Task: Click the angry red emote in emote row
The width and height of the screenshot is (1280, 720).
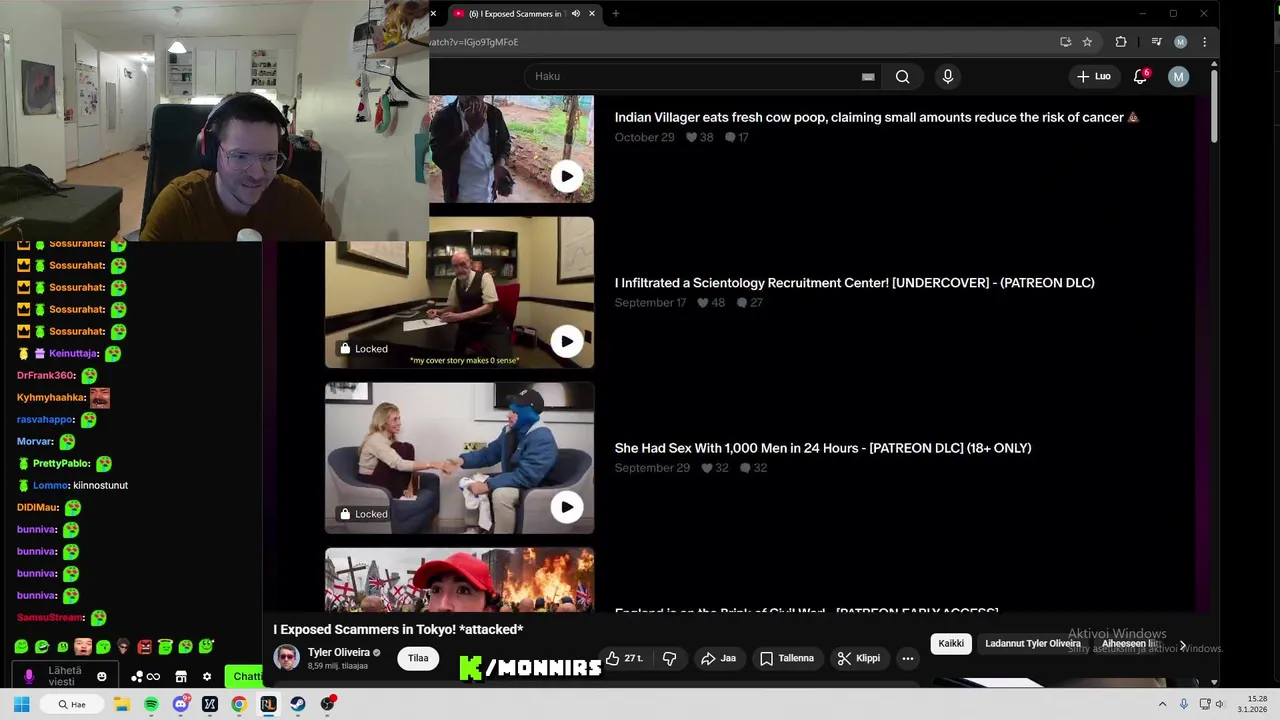Action: pyautogui.click(x=144, y=647)
